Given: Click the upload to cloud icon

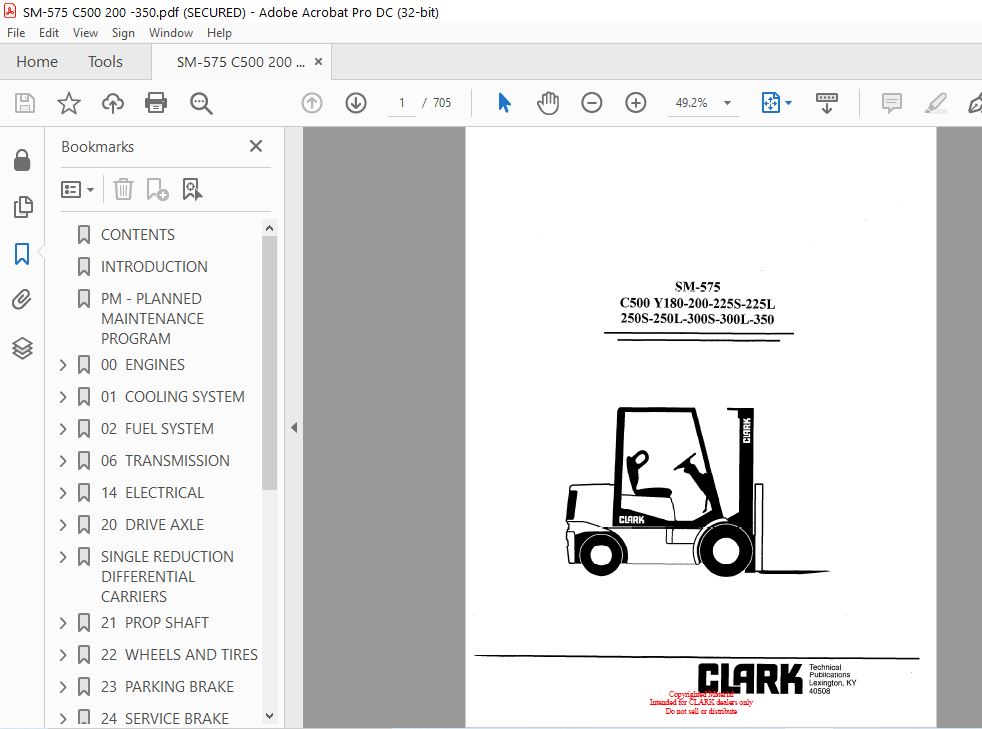Looking at the screenshot, I should pos(113,103).
